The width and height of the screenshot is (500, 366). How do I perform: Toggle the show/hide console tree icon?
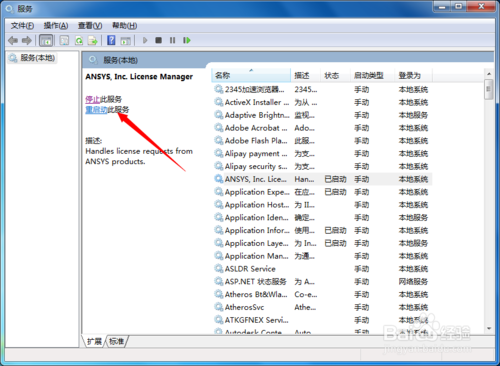[x=46, y=40]
